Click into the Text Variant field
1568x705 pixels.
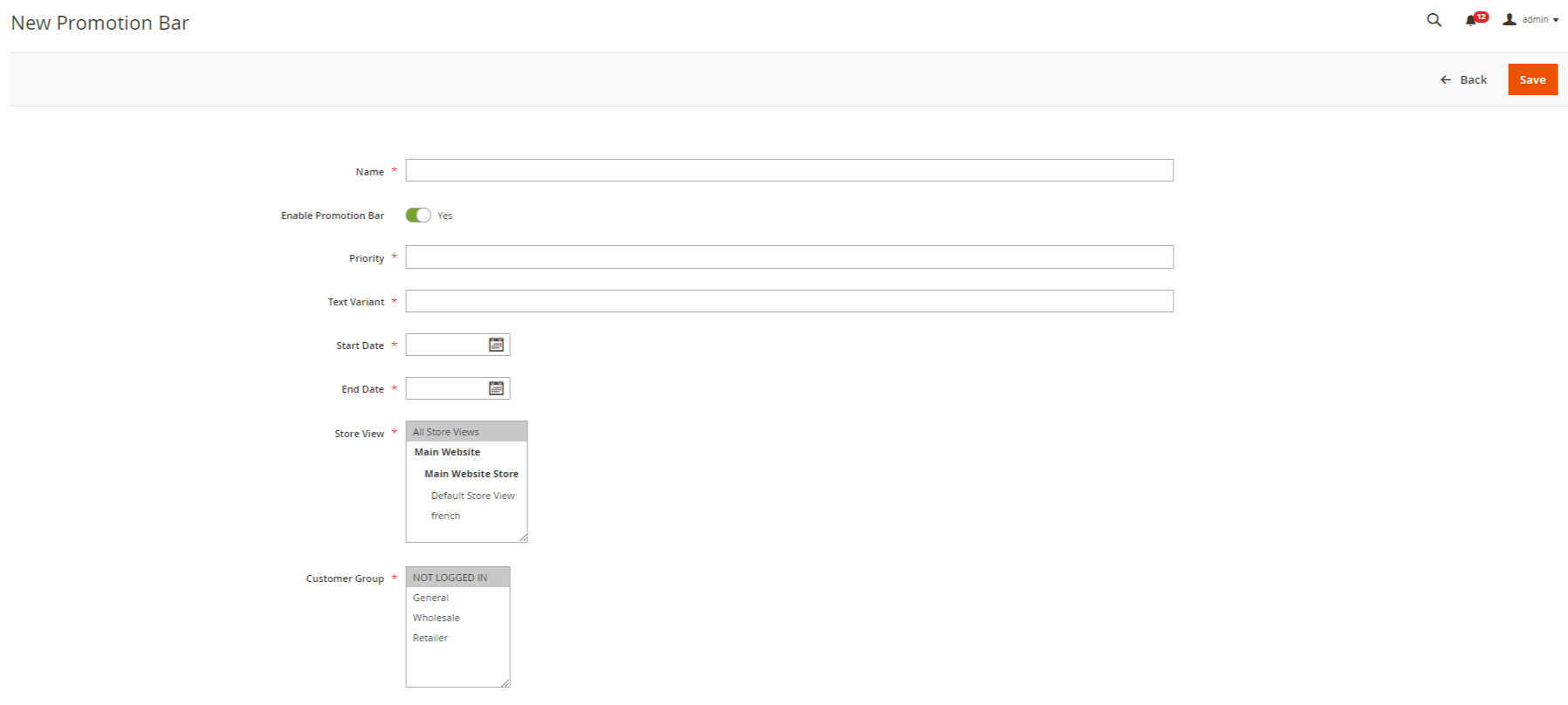click(x=789, y=301)
